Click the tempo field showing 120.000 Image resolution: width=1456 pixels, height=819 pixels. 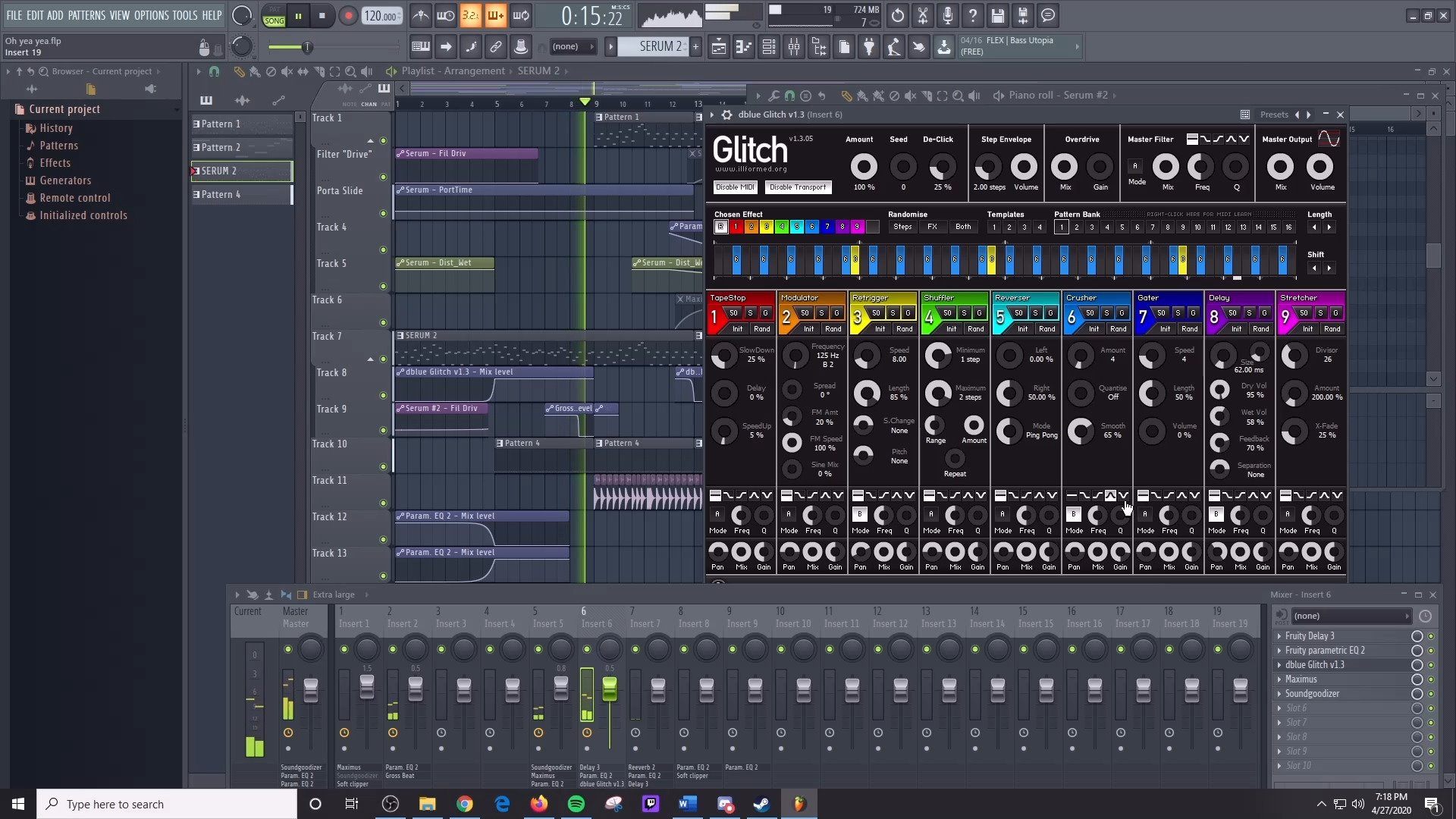click(x=381, y=16)
